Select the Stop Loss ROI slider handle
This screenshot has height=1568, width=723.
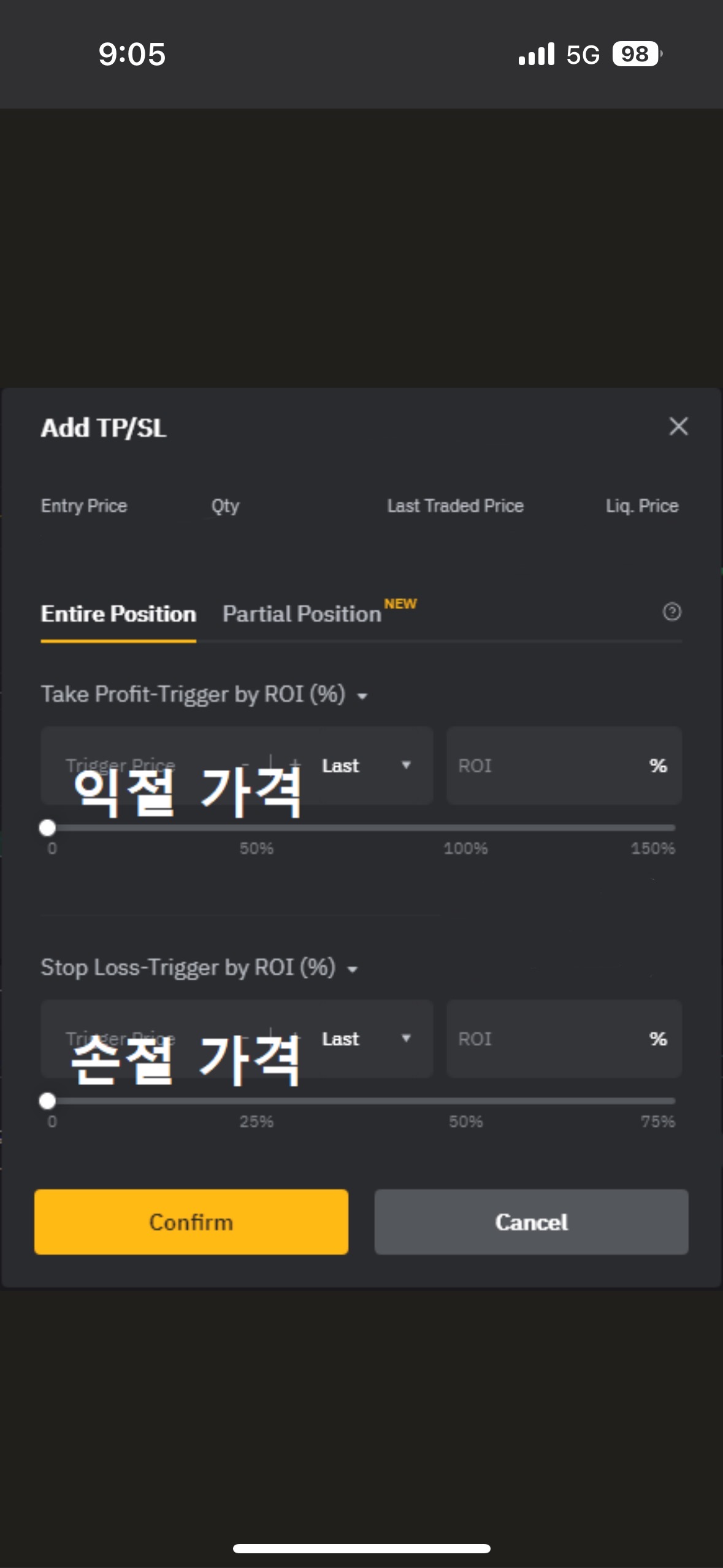point(48,1102)
